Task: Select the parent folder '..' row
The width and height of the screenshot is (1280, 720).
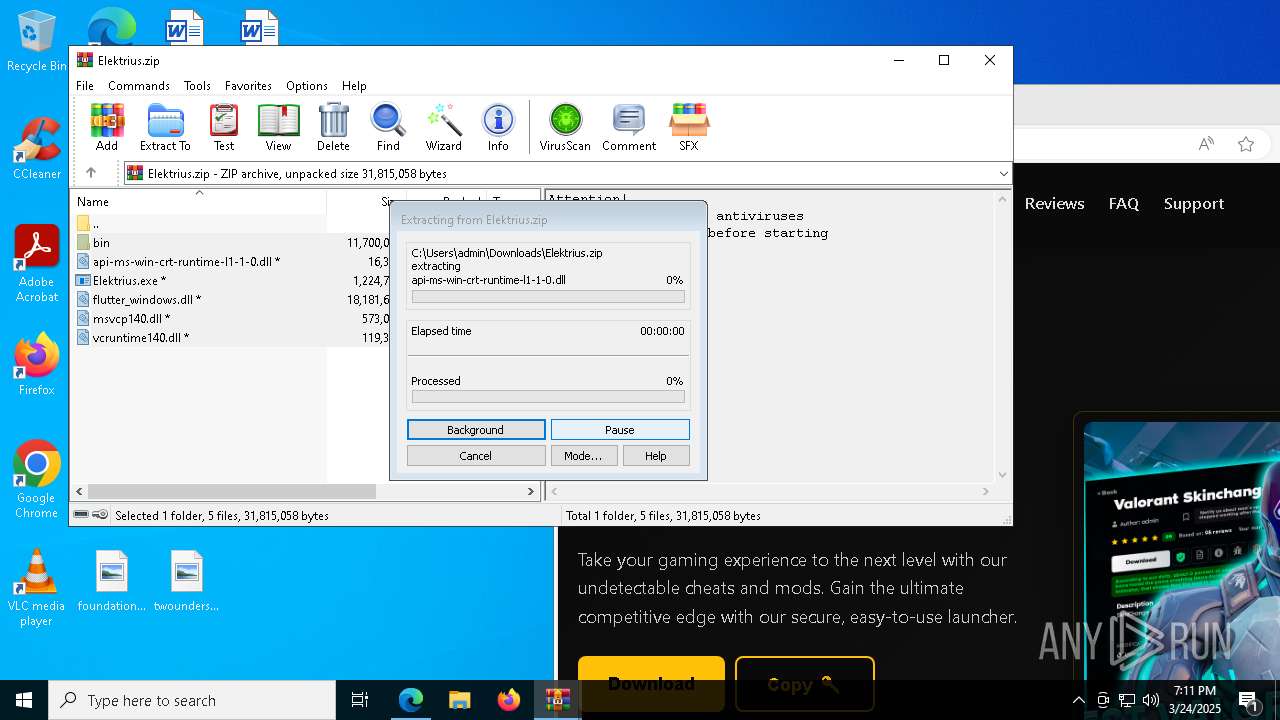Action: point(230,223)
